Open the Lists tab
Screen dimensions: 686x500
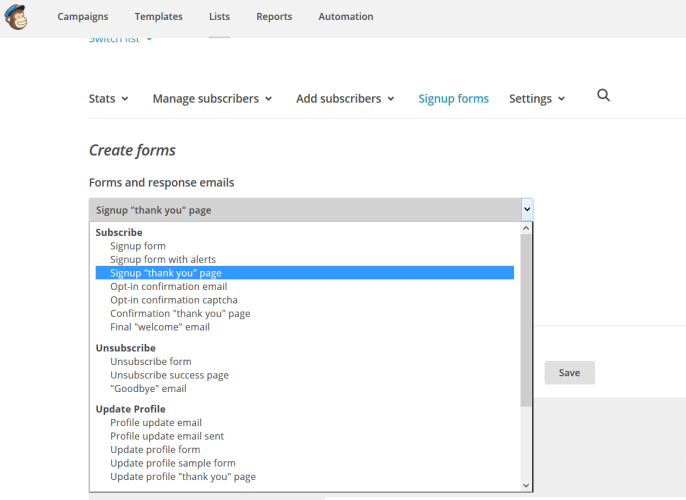219,17
